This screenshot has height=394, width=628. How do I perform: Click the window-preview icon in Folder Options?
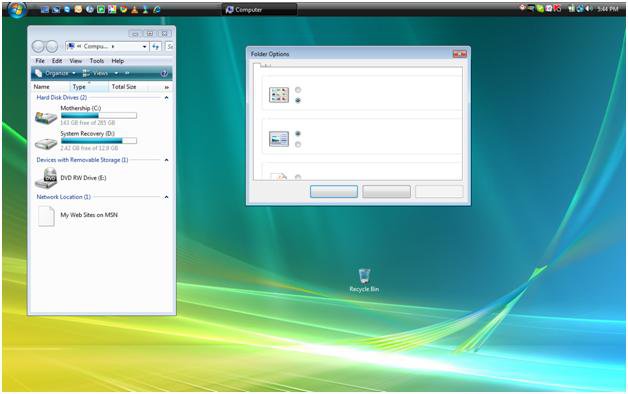tap(279, 139)
